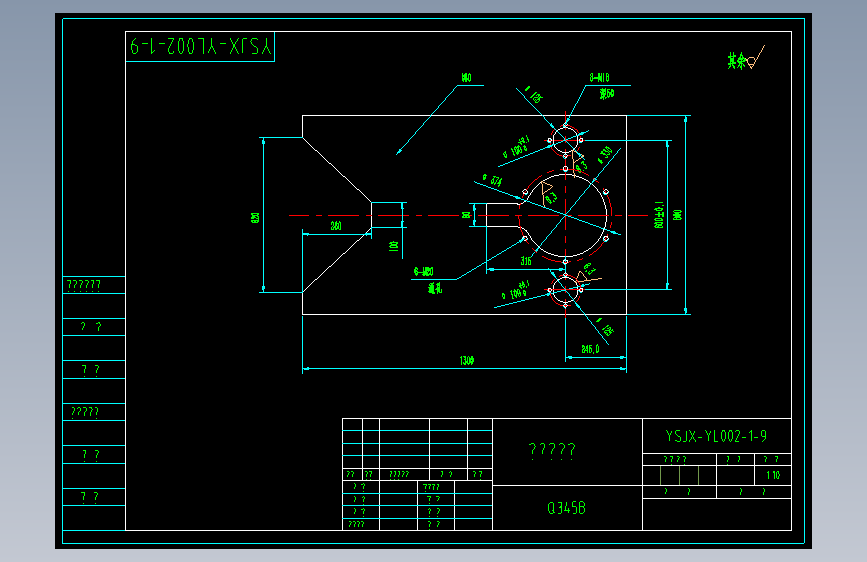867x562 pixels.
Task: Select the mirrored YSJX-YL002-1-9 label in the top-left box
Action: [201, 46]
